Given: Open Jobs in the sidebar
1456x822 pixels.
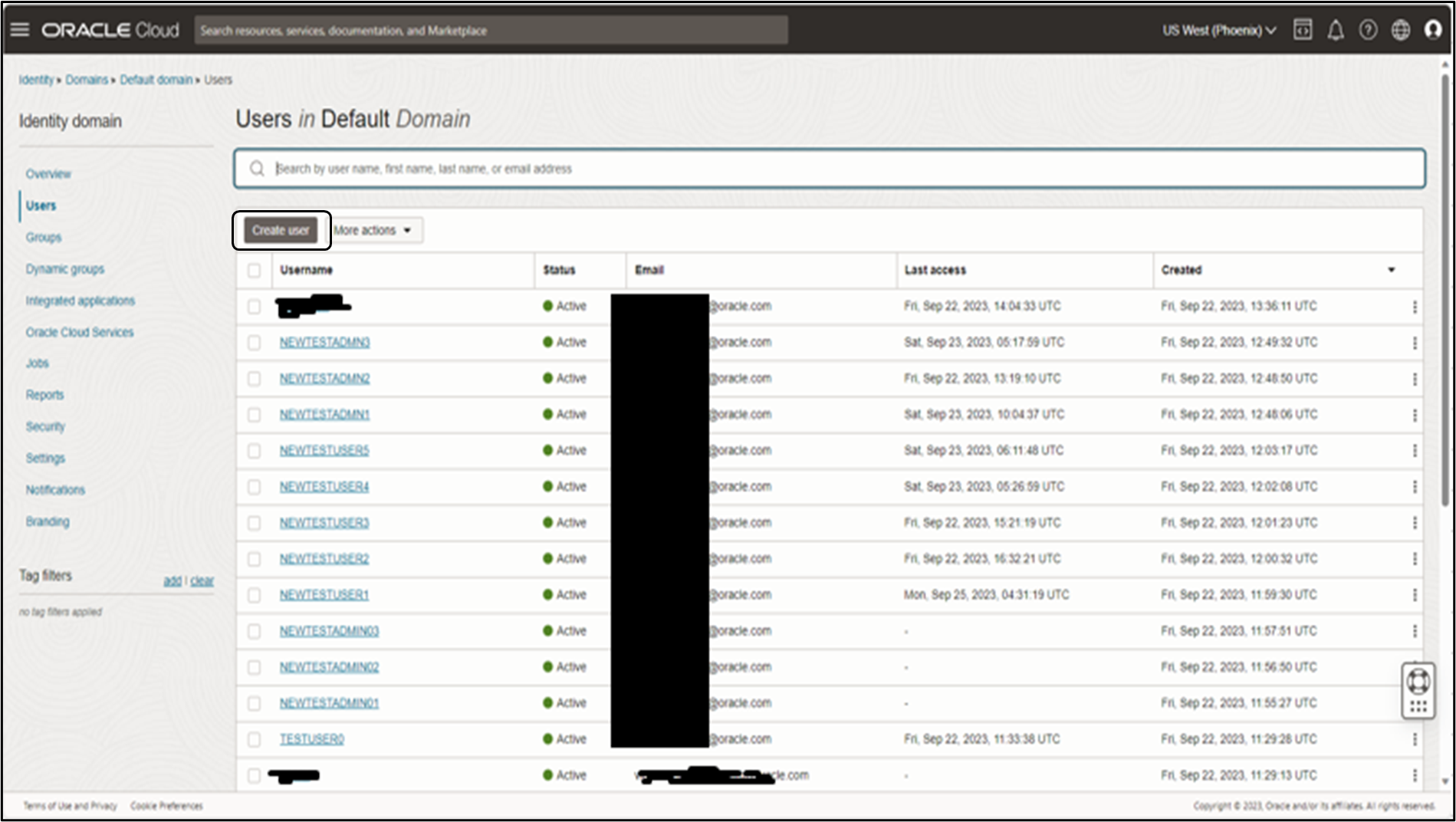Looking at the screenshot, I should (x=38, y=363).
